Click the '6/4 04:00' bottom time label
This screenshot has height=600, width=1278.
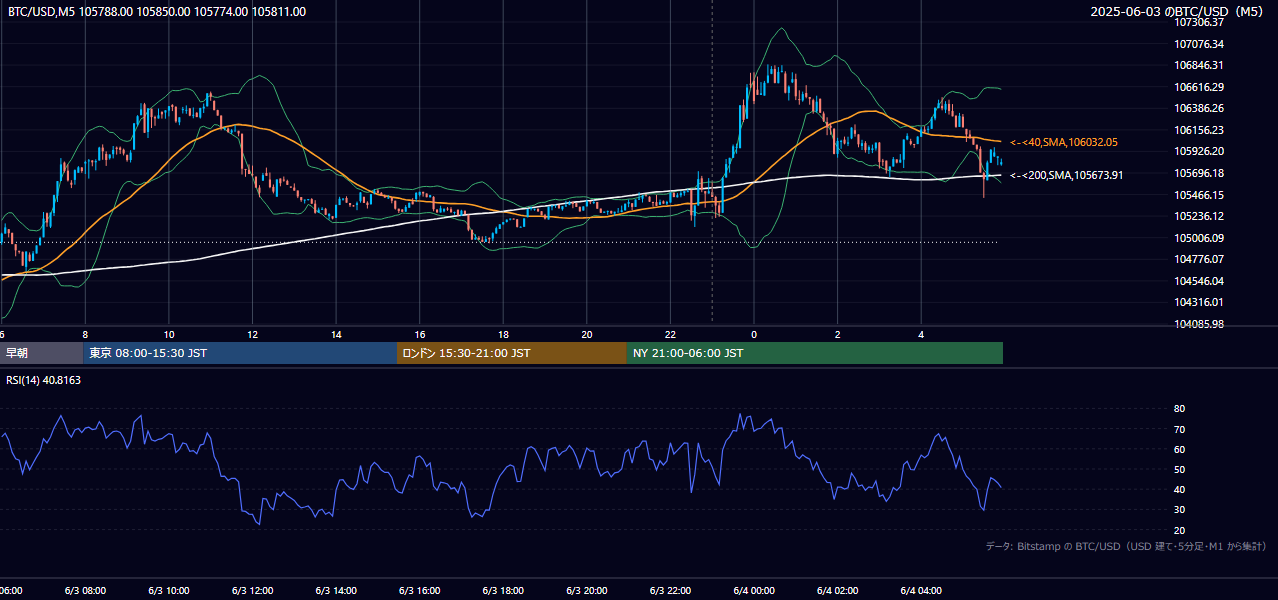920,591
